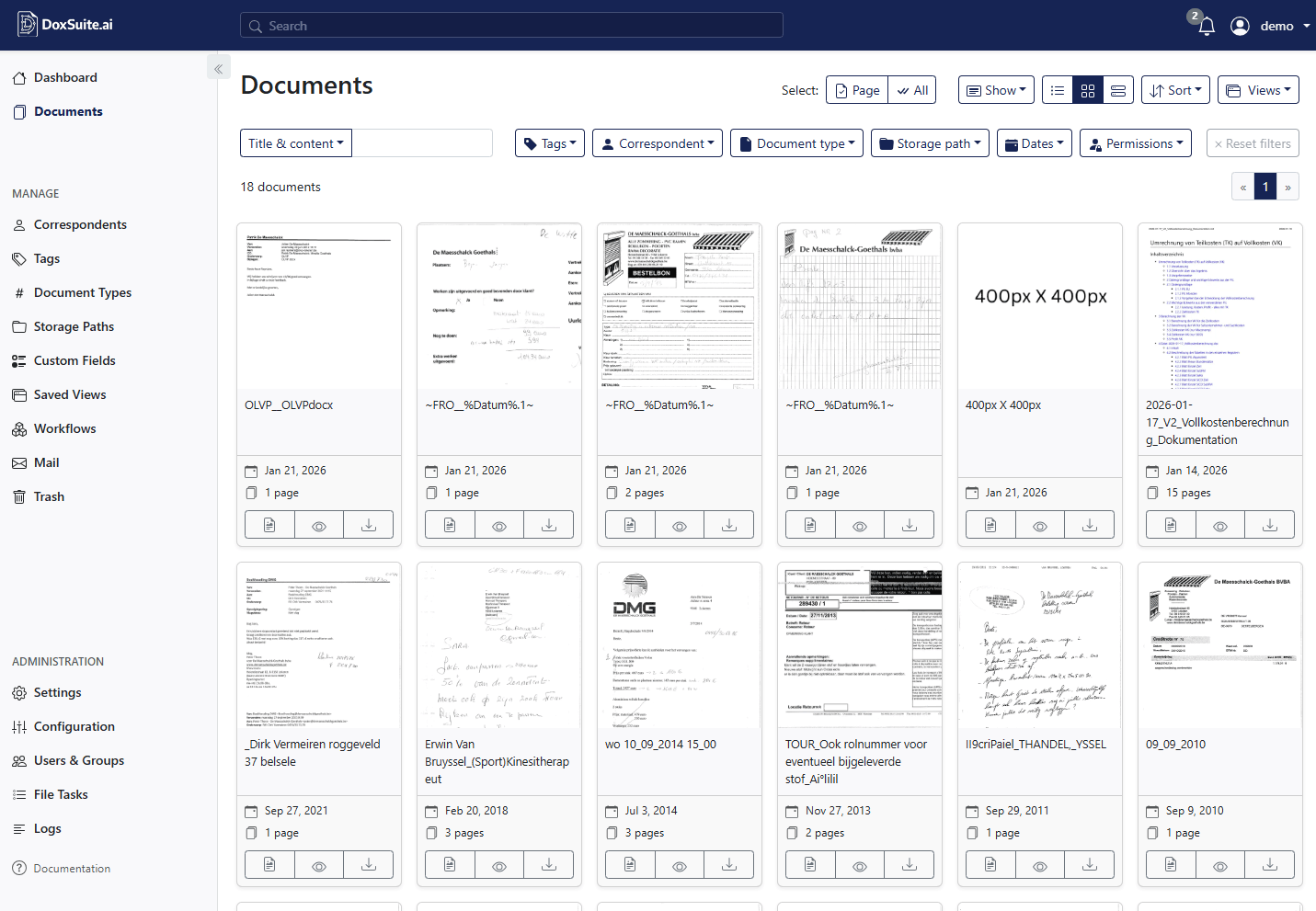1316x911 pixels.
Task: Switch to the list details view
Action: click(x=1058, y=90)
